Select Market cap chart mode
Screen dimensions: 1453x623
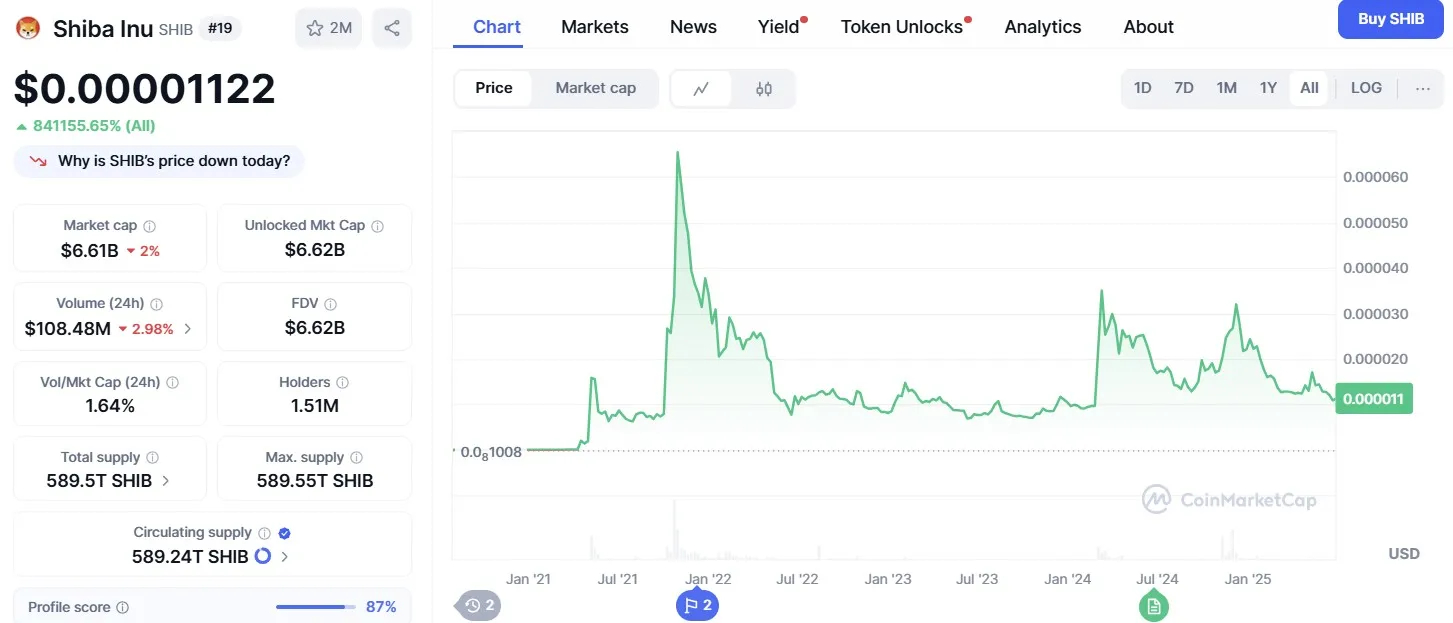pyautogui.click(x=595, y=88)
